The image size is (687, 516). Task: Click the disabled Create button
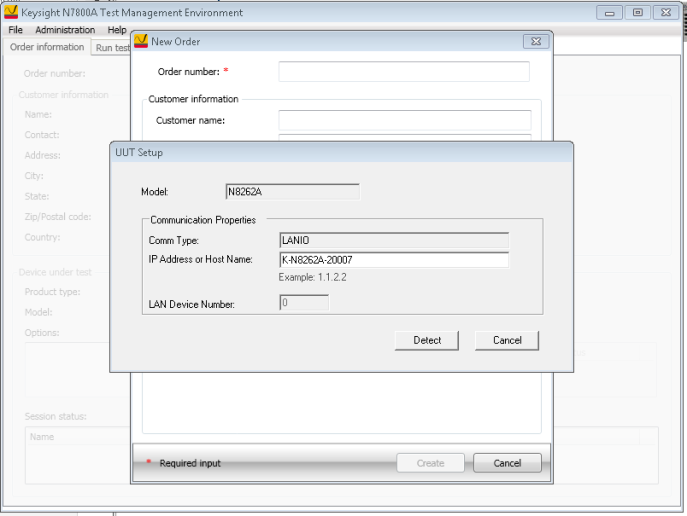[430, 463]
